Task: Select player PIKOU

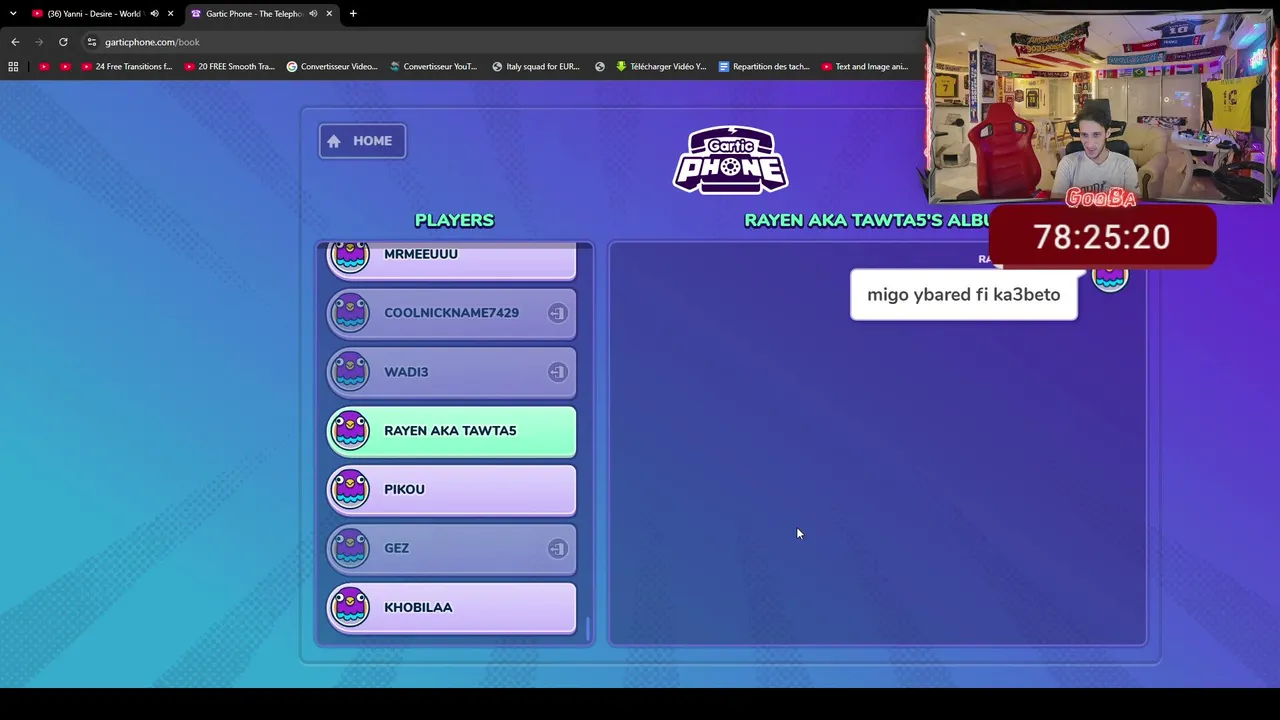Action: pyautogui.click(x=452, y=490)
